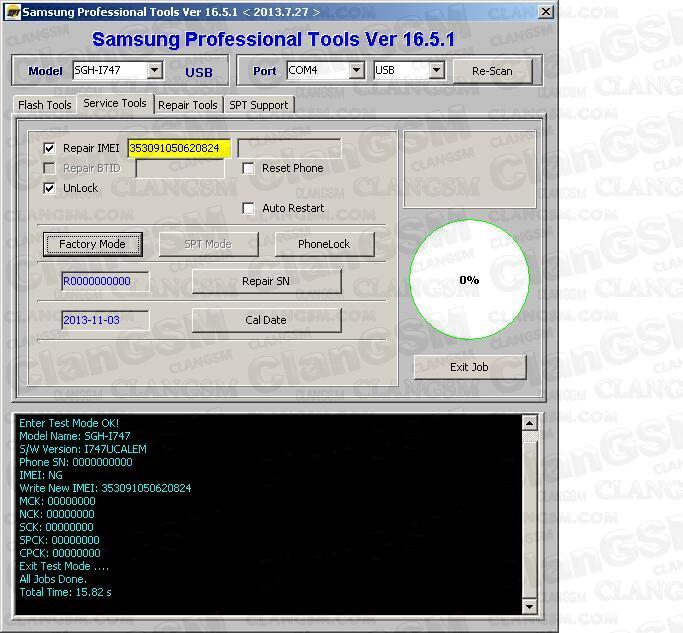Click the "All Jobs Done." log line
Image resolution: width=683 pixels, height=633 pixels.
click(x=53, y=579)
